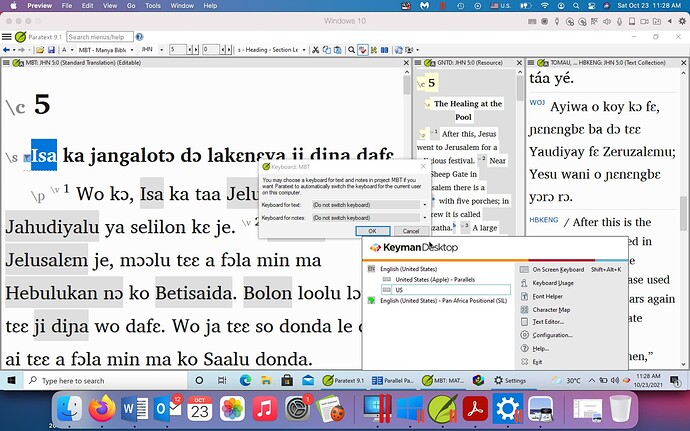Viewport: 690px width, 431px height.
Task: Open Adobe Acrobat from the macOS Dock
Action: point(475,409)
